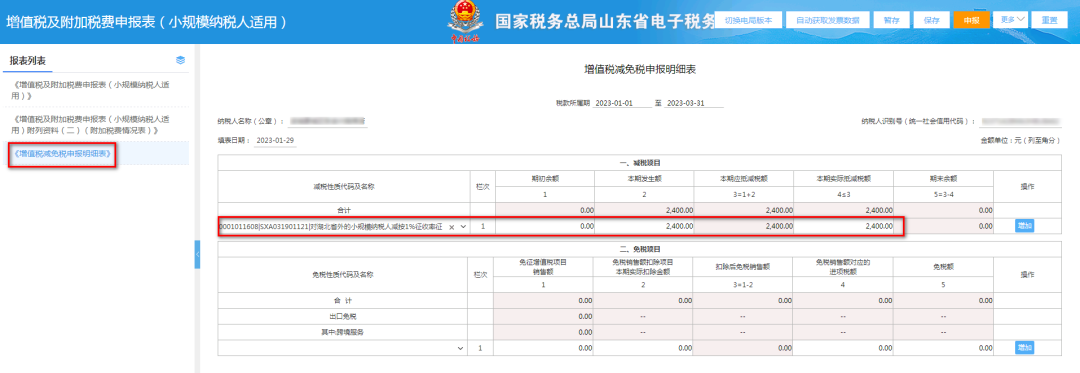
Task: Click the 重置 button
Action: [x=1050, y=20]
